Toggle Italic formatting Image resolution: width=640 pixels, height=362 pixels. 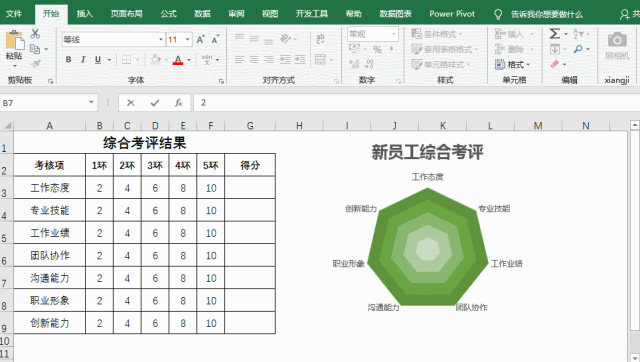[83, 60]
